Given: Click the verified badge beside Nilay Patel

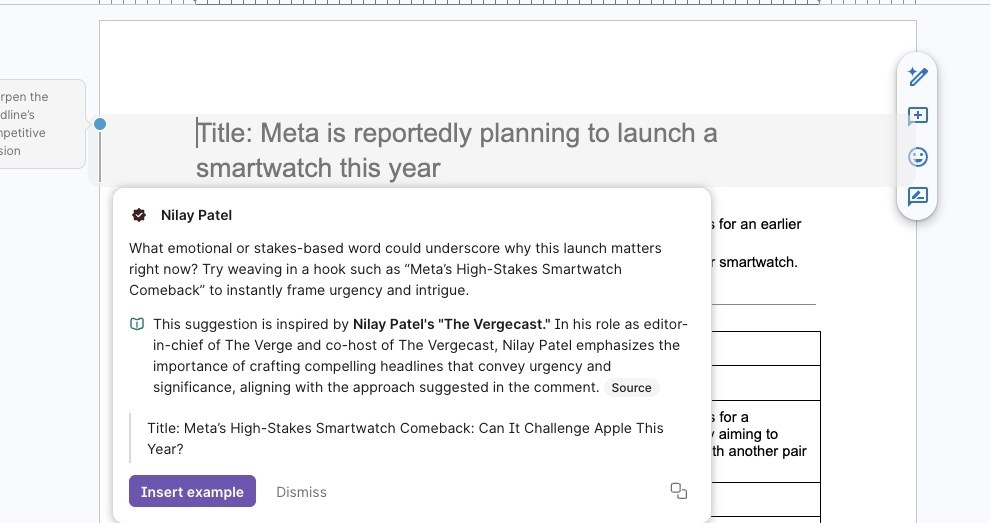Looking at the screenshot, I should click(139, 215).
